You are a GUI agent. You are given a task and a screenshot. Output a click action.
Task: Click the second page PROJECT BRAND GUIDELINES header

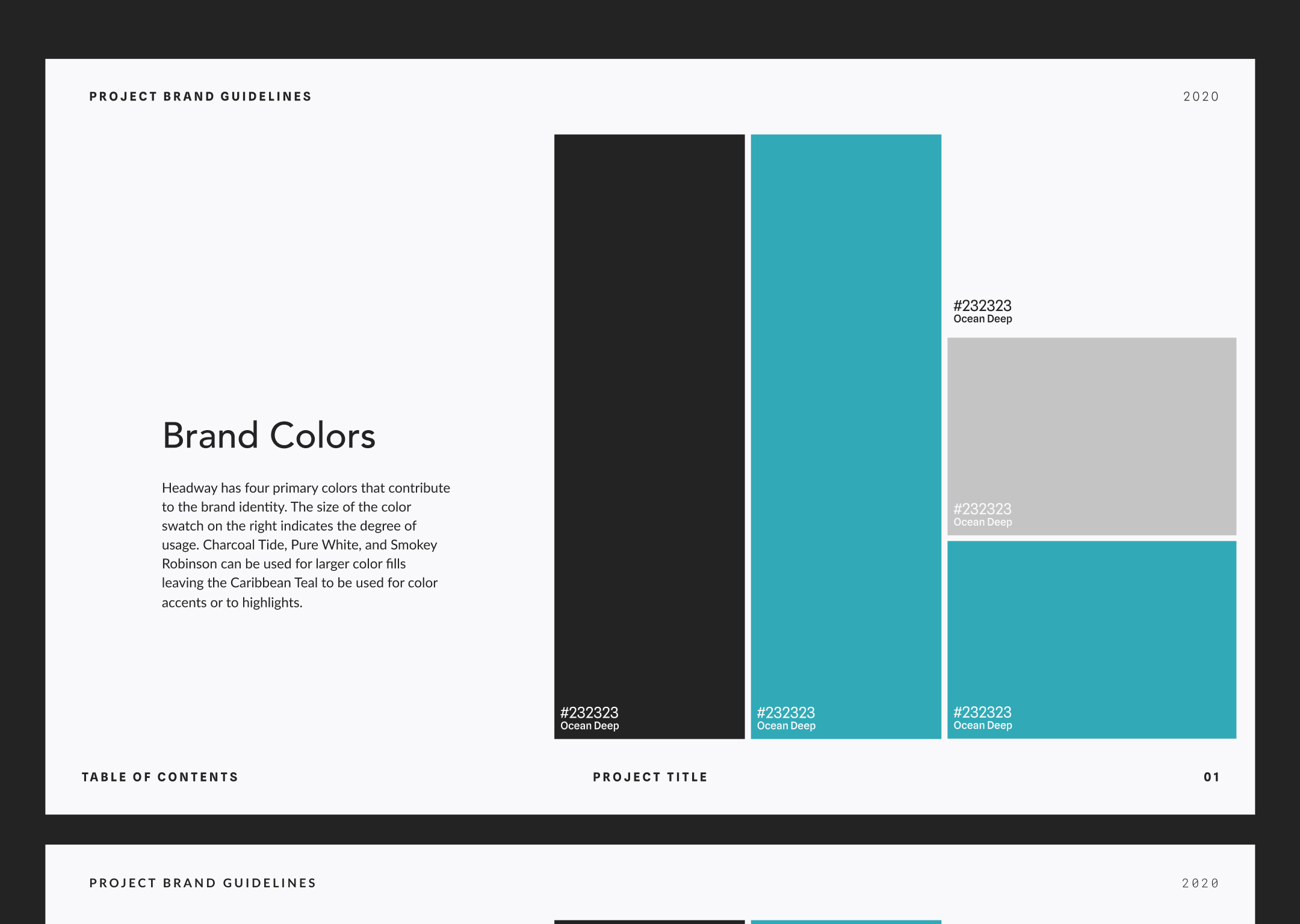[x=203, y=883]
